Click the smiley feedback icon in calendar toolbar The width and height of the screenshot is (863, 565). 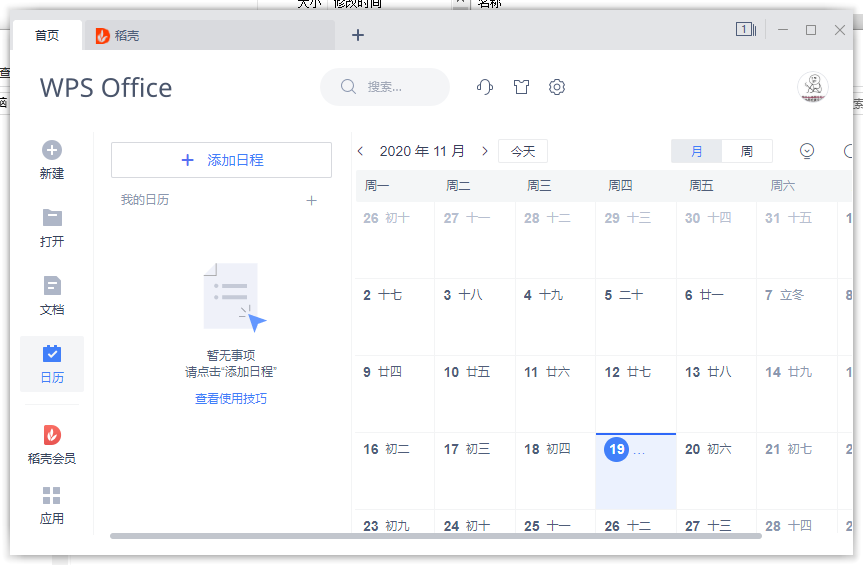tap(807, 151)
